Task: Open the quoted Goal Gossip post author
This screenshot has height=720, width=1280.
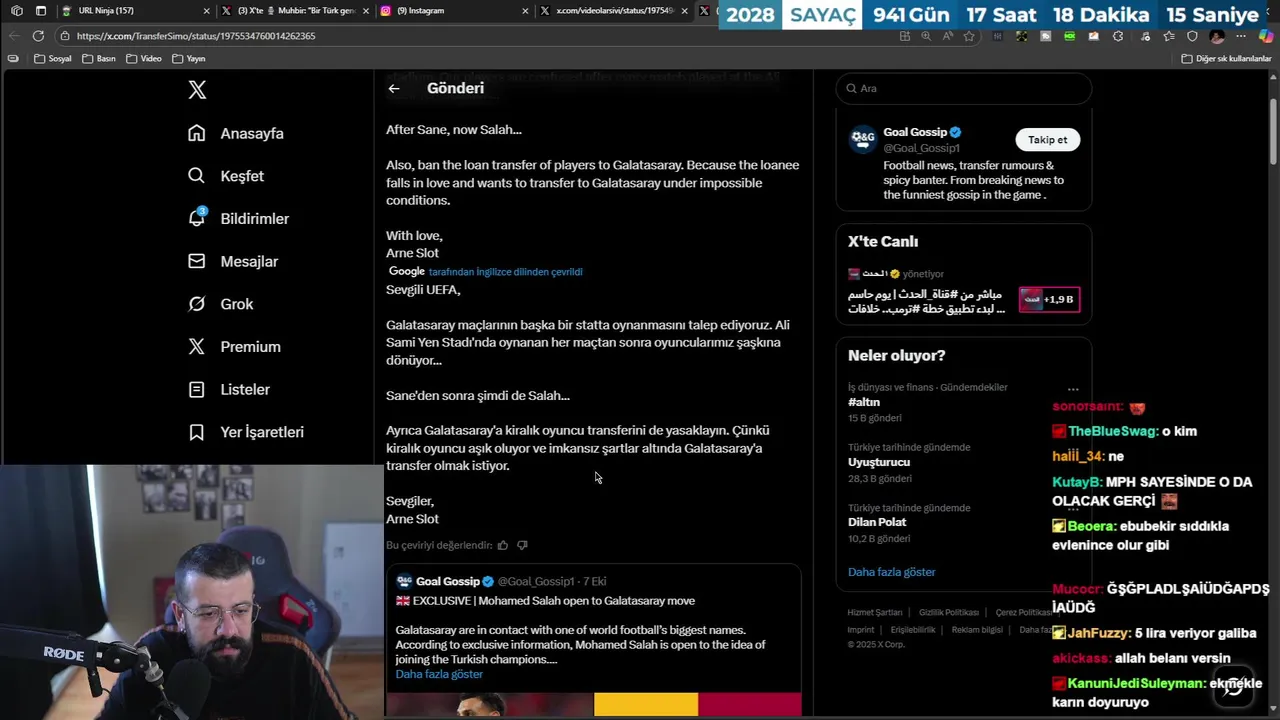Action: (x=448, y=581)
